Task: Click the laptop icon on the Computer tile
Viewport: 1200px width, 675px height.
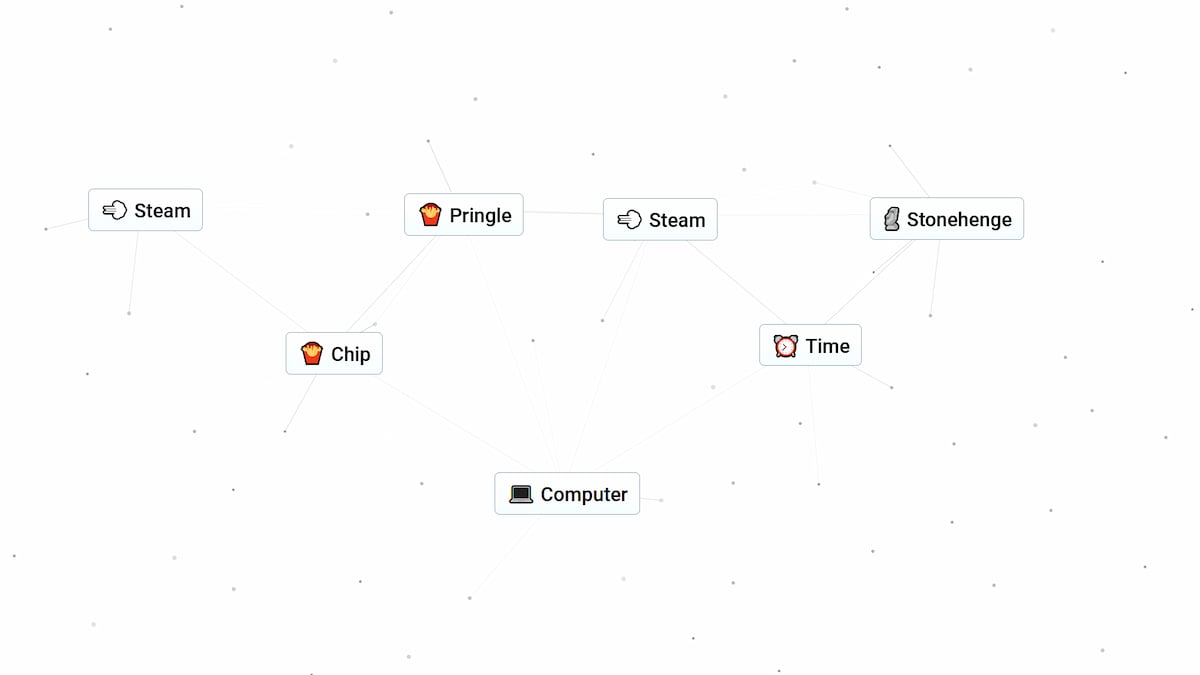Action: click(x=521, y=493)
